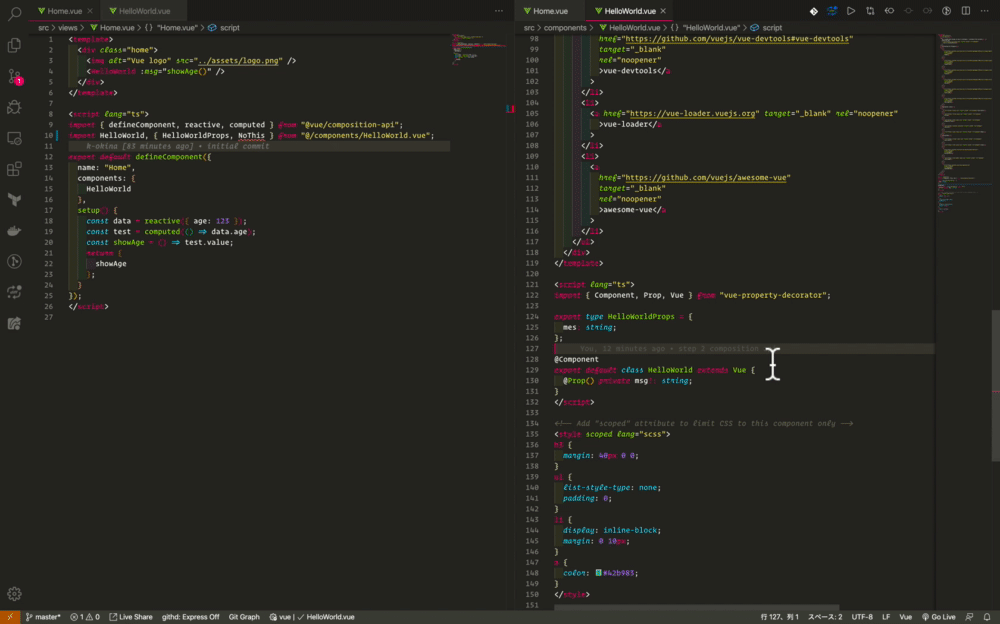Click the awesome-vue GitHub link
Image resolution: width=1000 pixels, height=624 pixels.
(706, 178)
